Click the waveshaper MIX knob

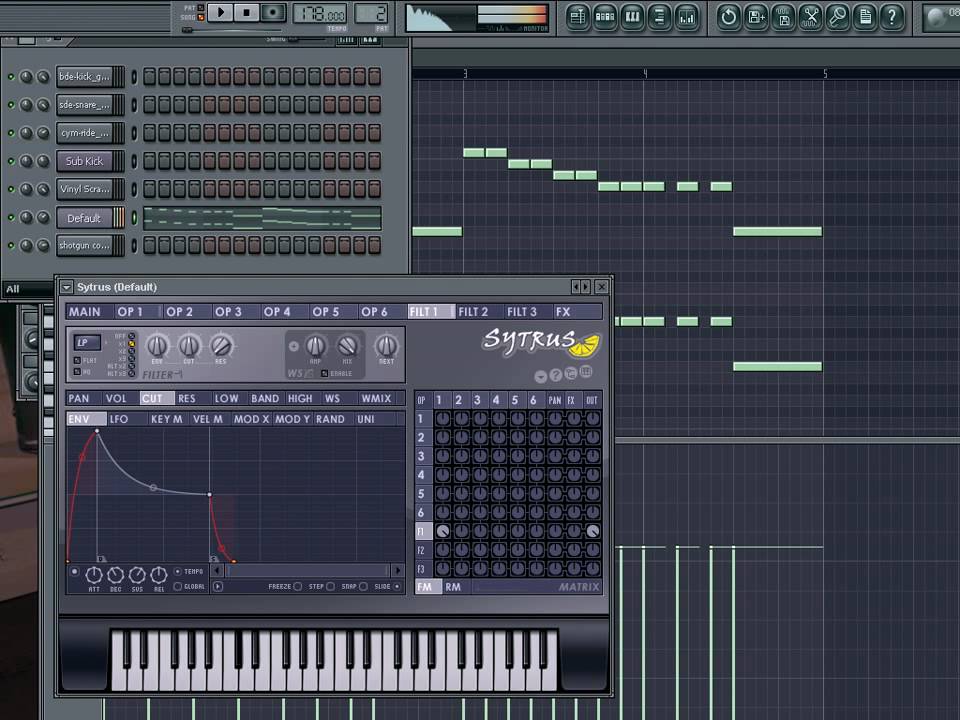point(347,346)
